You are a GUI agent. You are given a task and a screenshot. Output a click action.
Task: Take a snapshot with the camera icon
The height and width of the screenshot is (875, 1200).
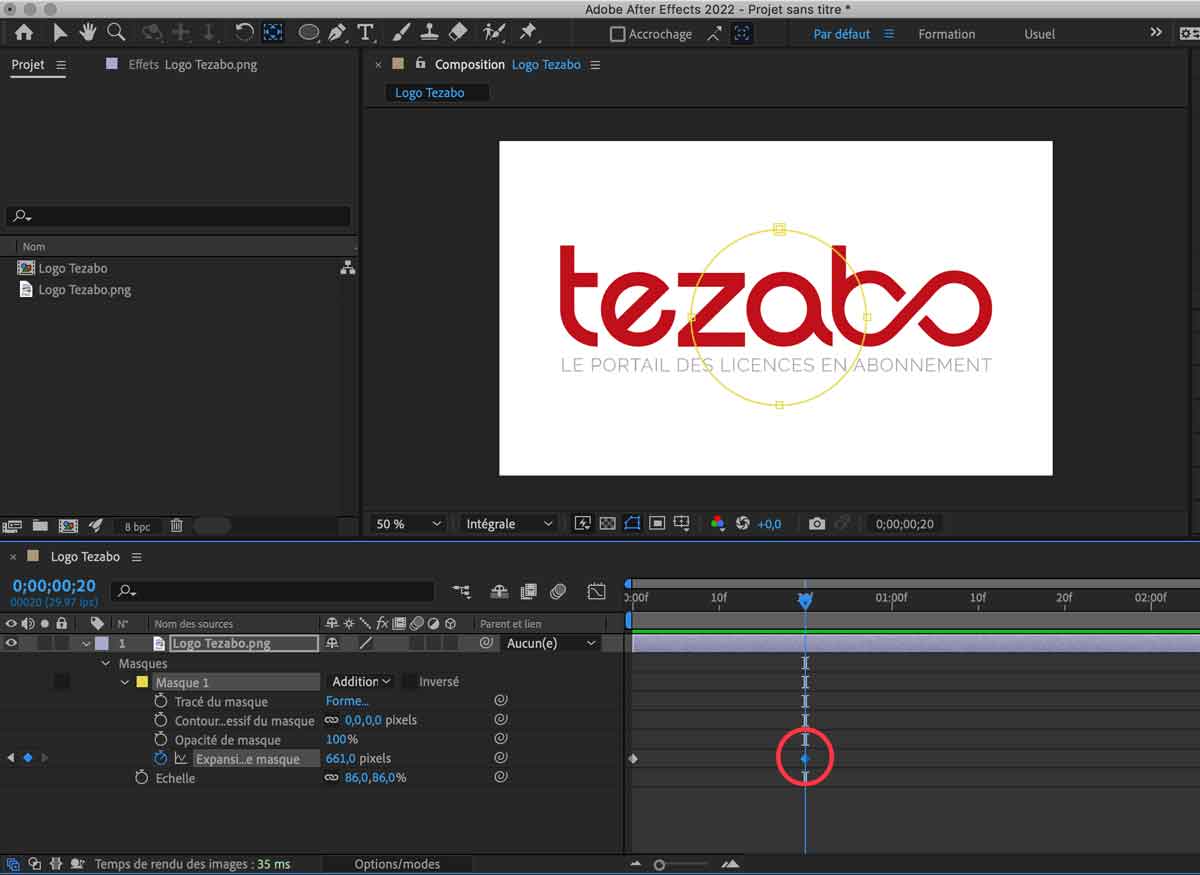pyautogui.click(x=817, y=524)
